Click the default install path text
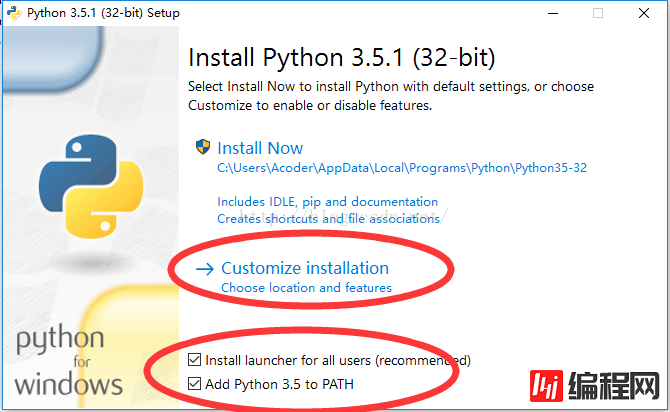 [402, 168]
